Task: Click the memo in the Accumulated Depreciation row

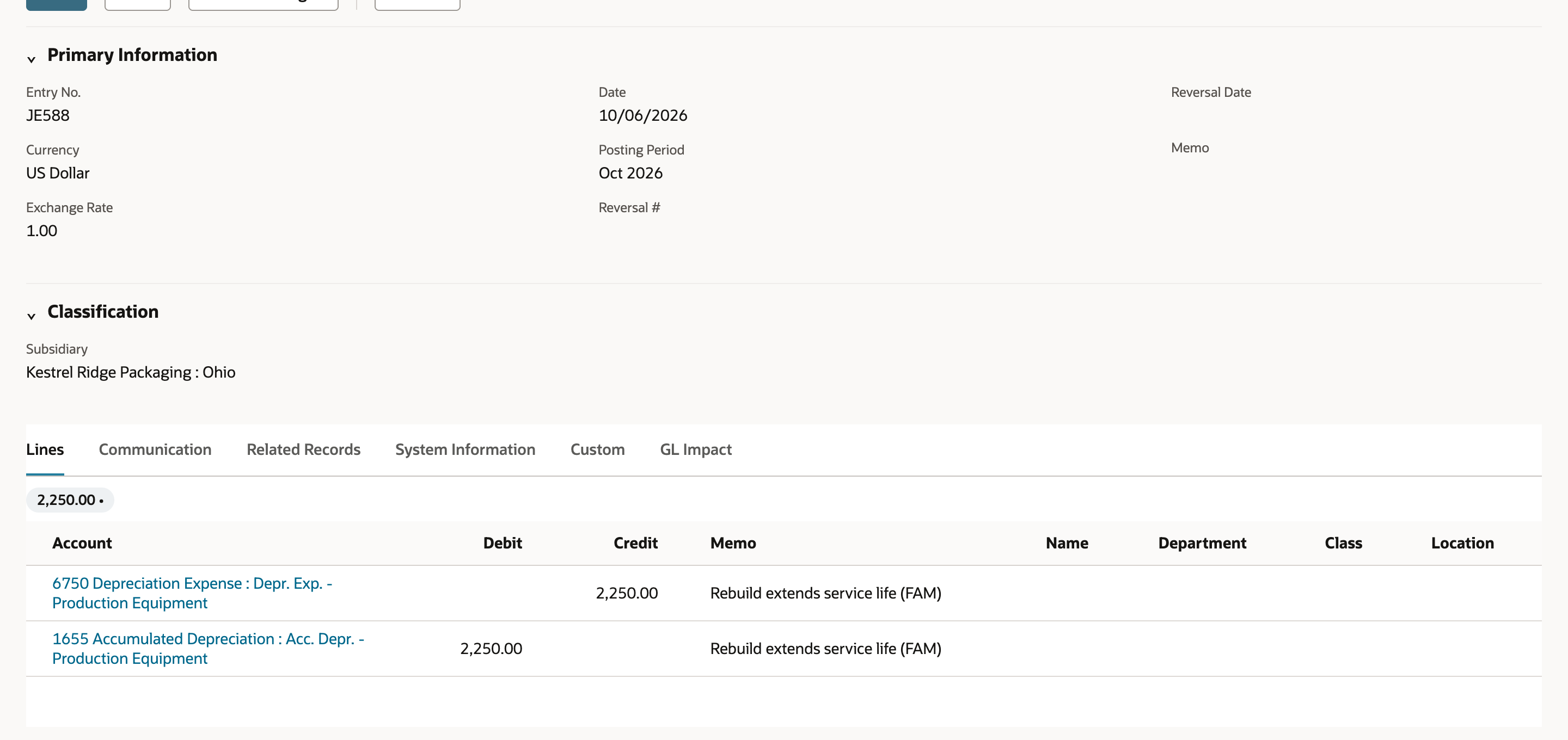Action: pyautogui.click(x=825, y=648)
